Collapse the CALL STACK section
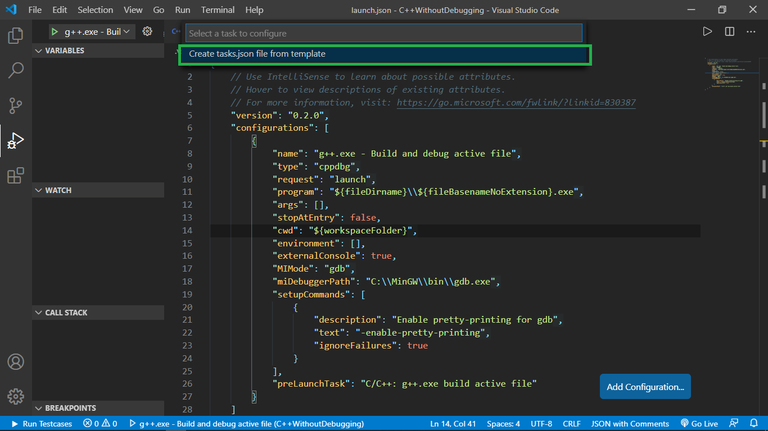 coord(66,313)
